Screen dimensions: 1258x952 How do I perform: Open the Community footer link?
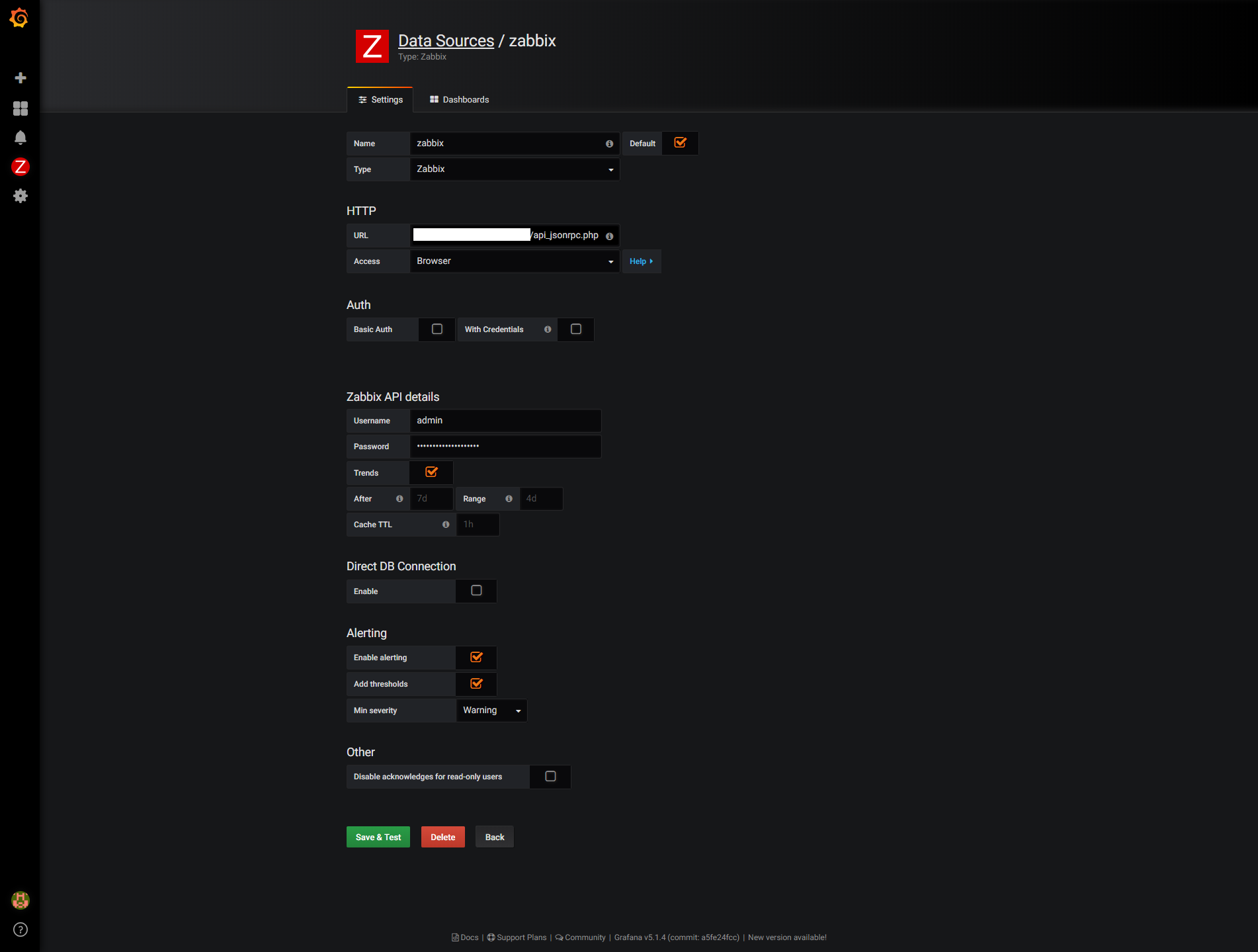coord(581,937)
